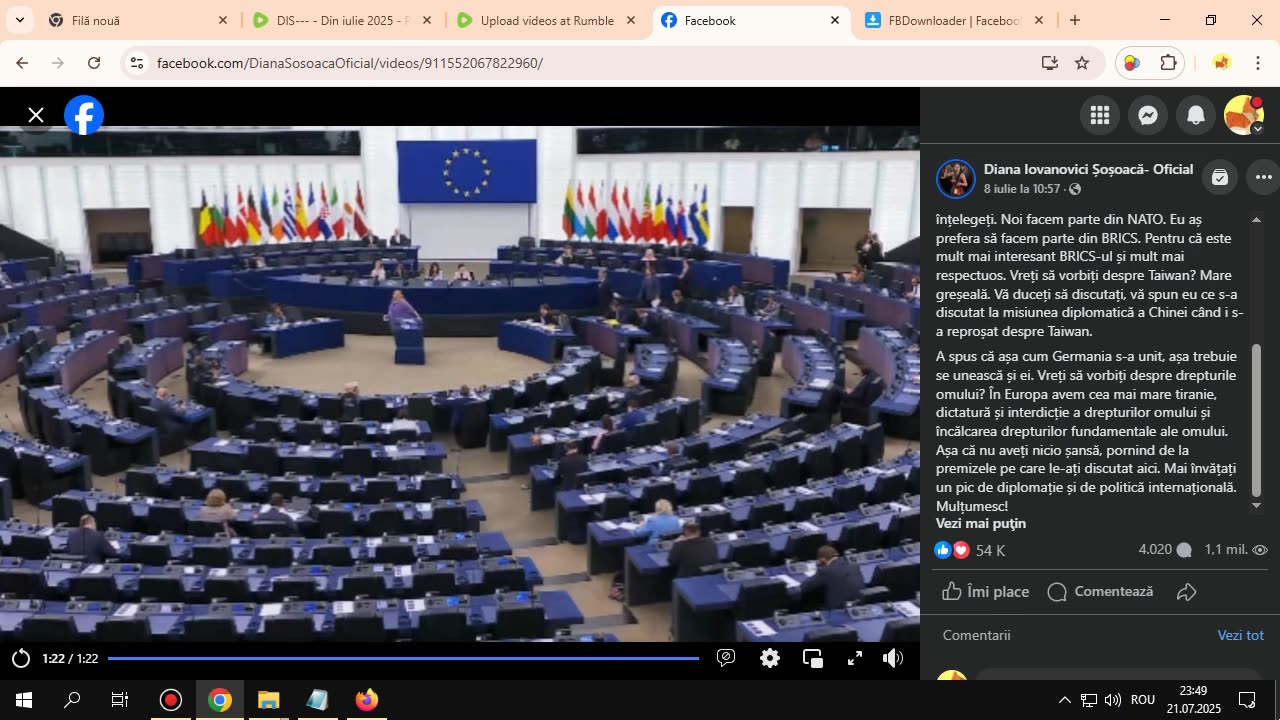Click Diana Șoșoacă's profile picture
The height and width of the screenshot is (720, 1280).
click(x=955, y=178)
